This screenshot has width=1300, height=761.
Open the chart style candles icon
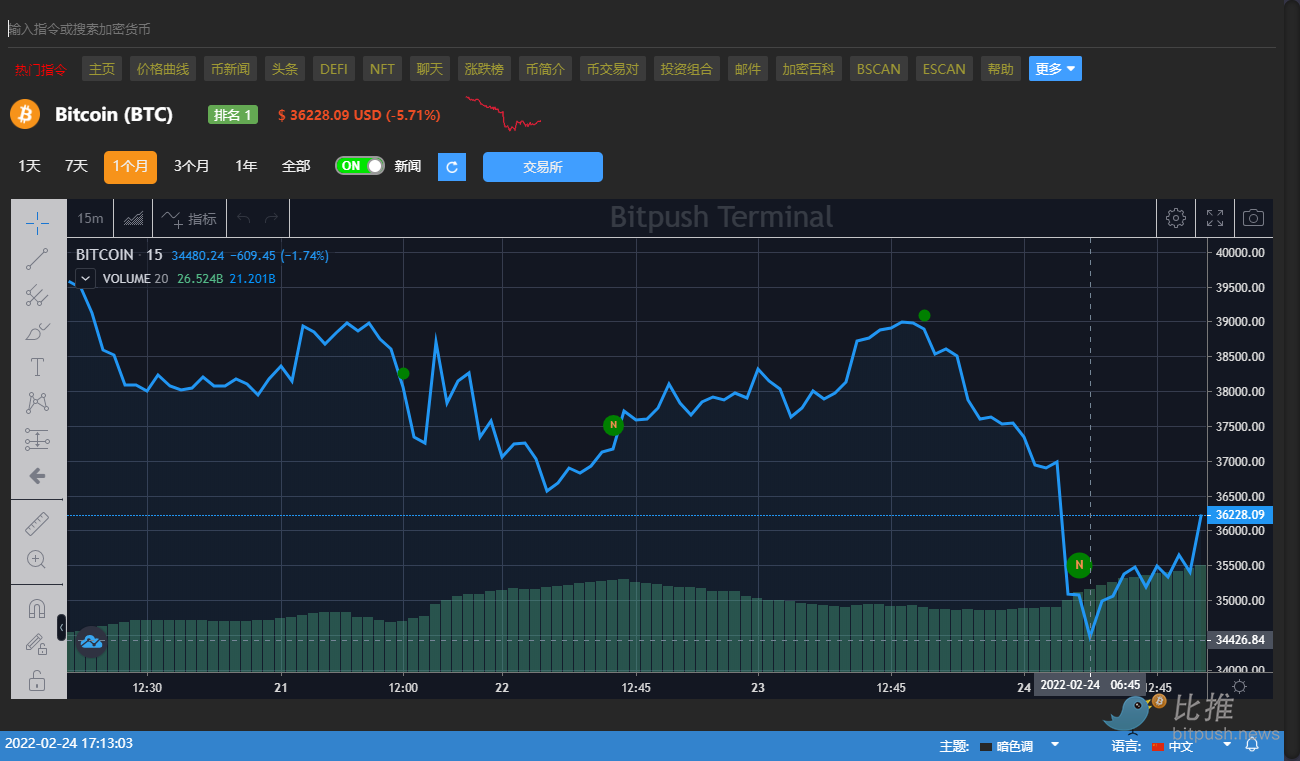tap(133, 218)
